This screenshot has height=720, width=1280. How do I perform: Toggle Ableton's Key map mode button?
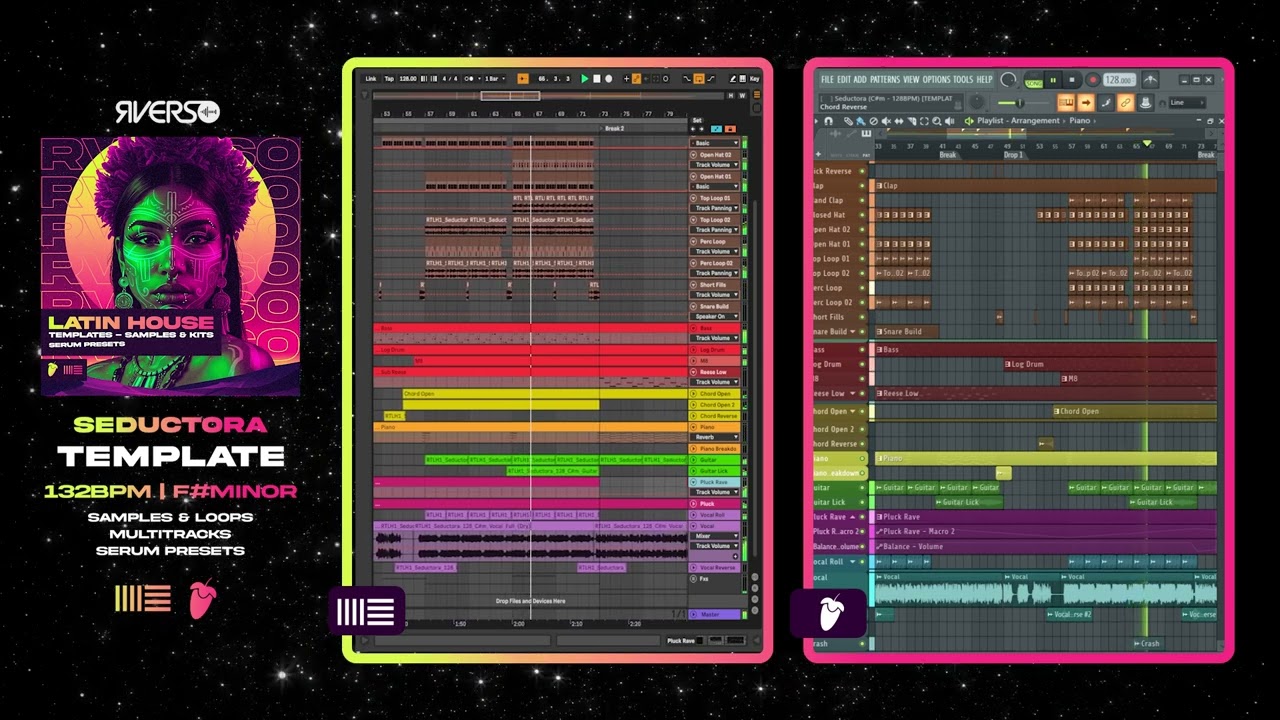coord(754,78)
